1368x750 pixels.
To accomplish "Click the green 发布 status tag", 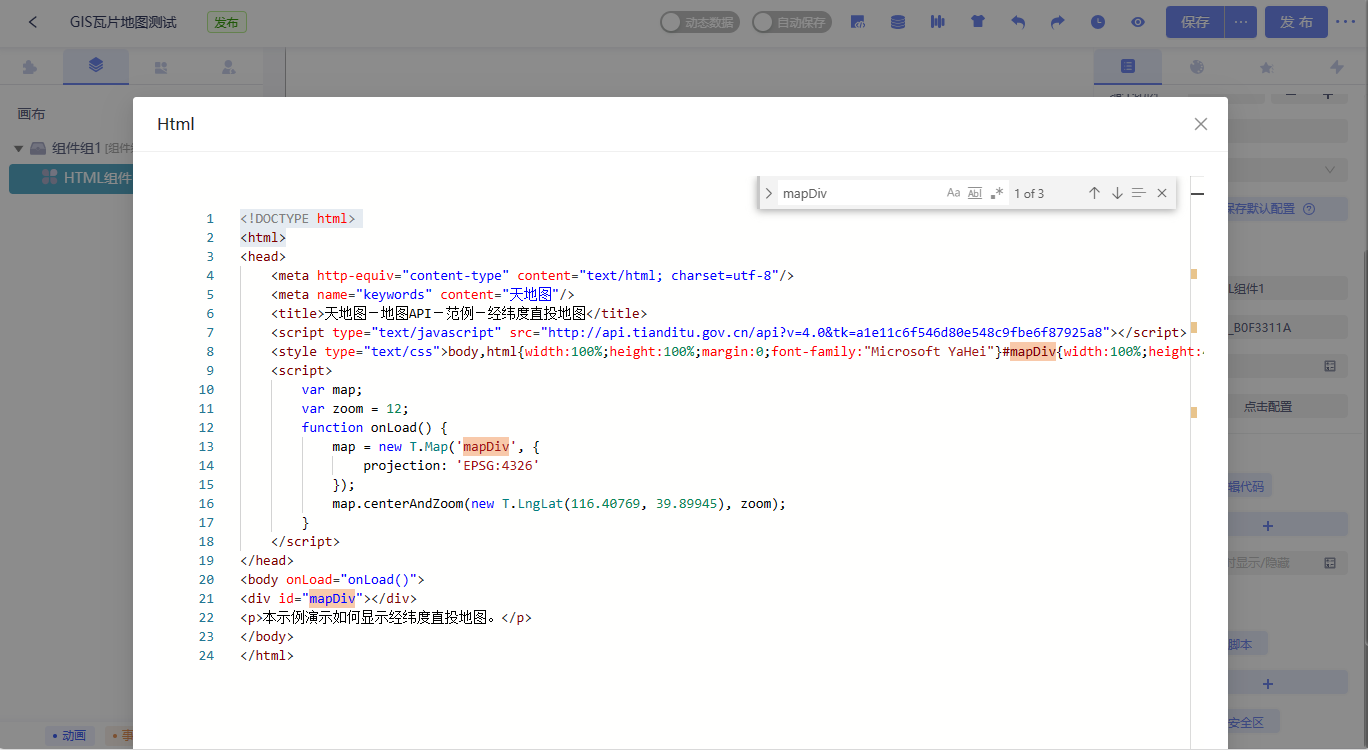I will (x=227, y=22).
